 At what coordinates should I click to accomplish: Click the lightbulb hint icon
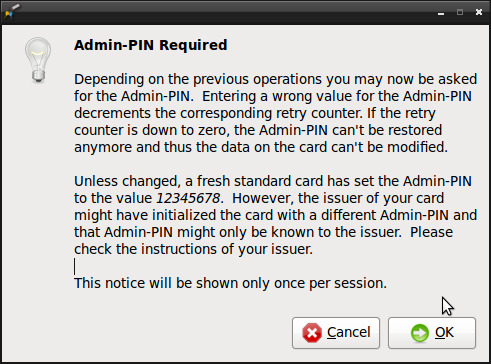click(x=38, y=60)
